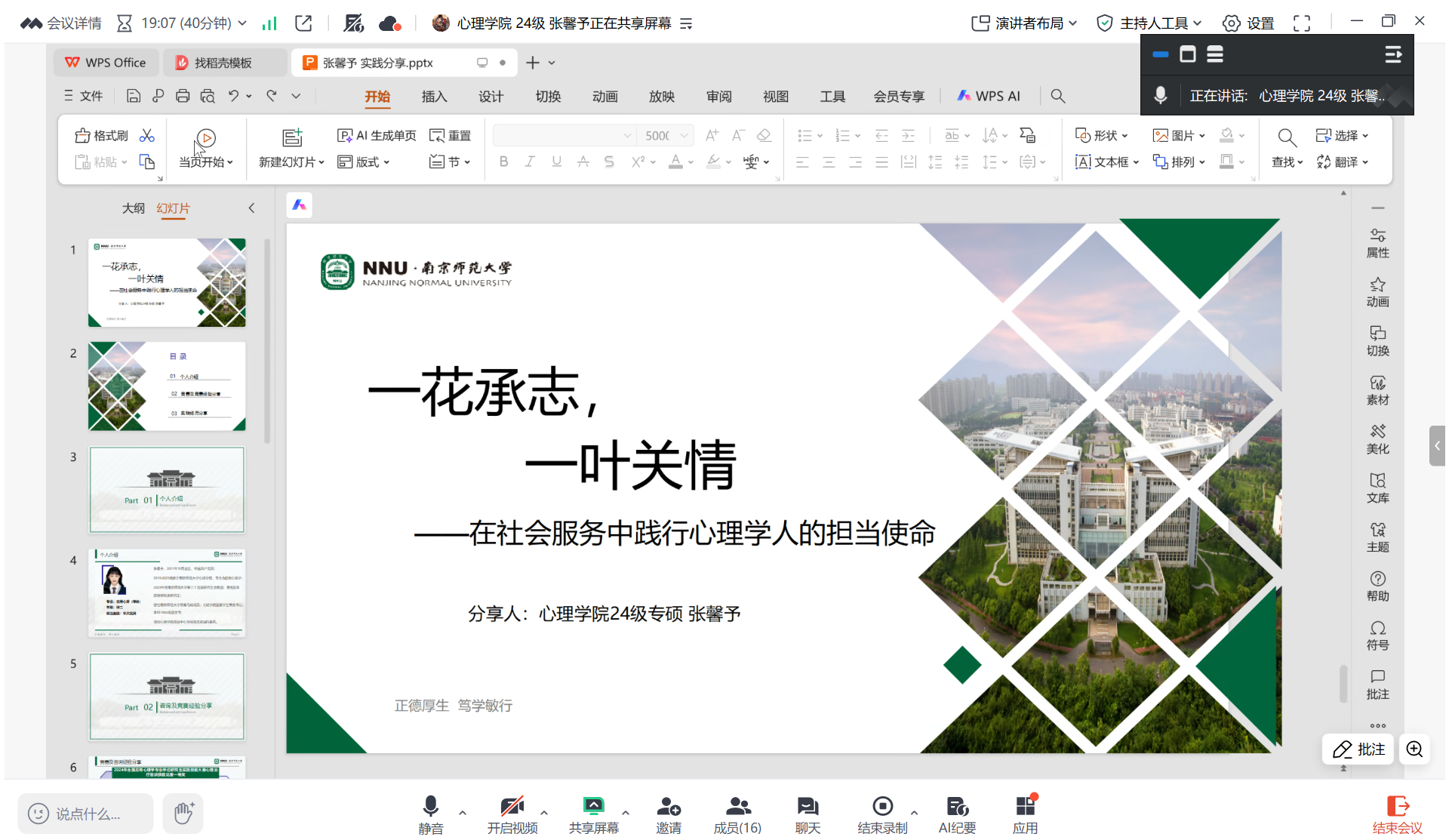Toggle underline formatting
This screenshot has height=840, width=1449.
coord(556,162)
